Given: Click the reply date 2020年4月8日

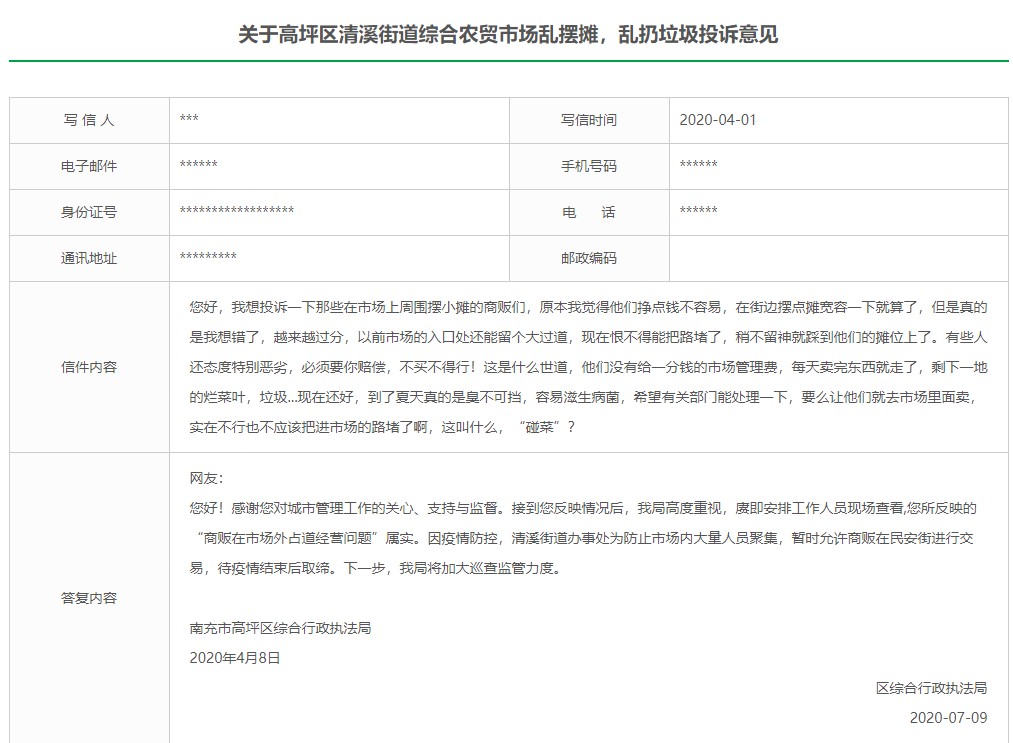Looking at the screenshot, I should click(x=235, y=658).
